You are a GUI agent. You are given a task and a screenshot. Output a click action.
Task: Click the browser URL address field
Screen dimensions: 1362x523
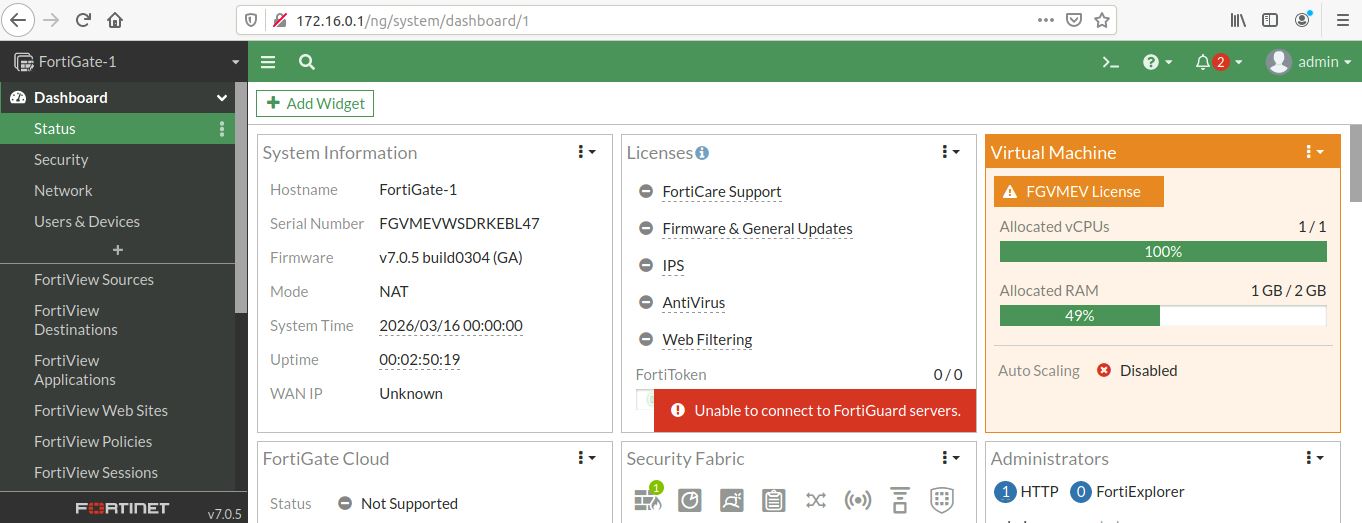(660, 20)
